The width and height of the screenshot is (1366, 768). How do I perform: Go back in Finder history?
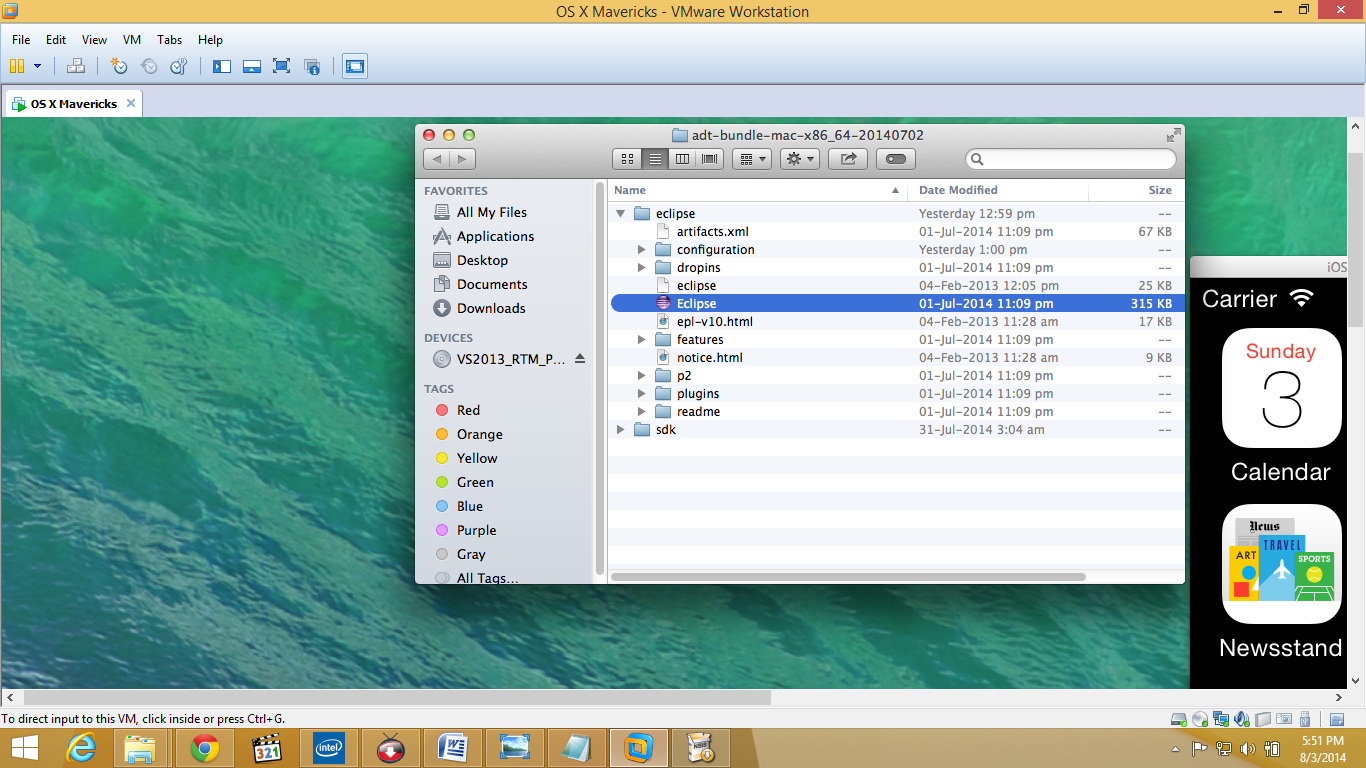pyautogui.click(x=436, y=159)
